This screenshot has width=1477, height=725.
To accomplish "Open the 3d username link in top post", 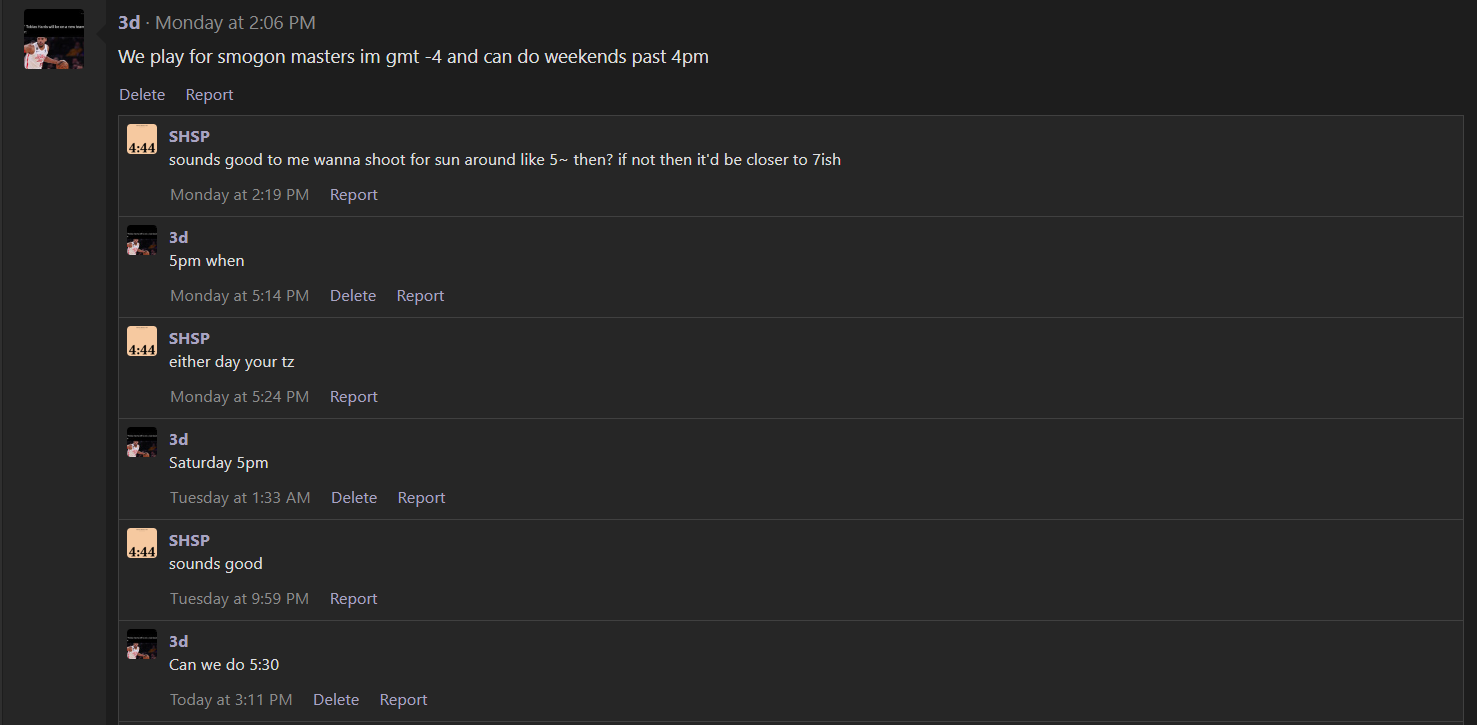I will coord(129,22).
